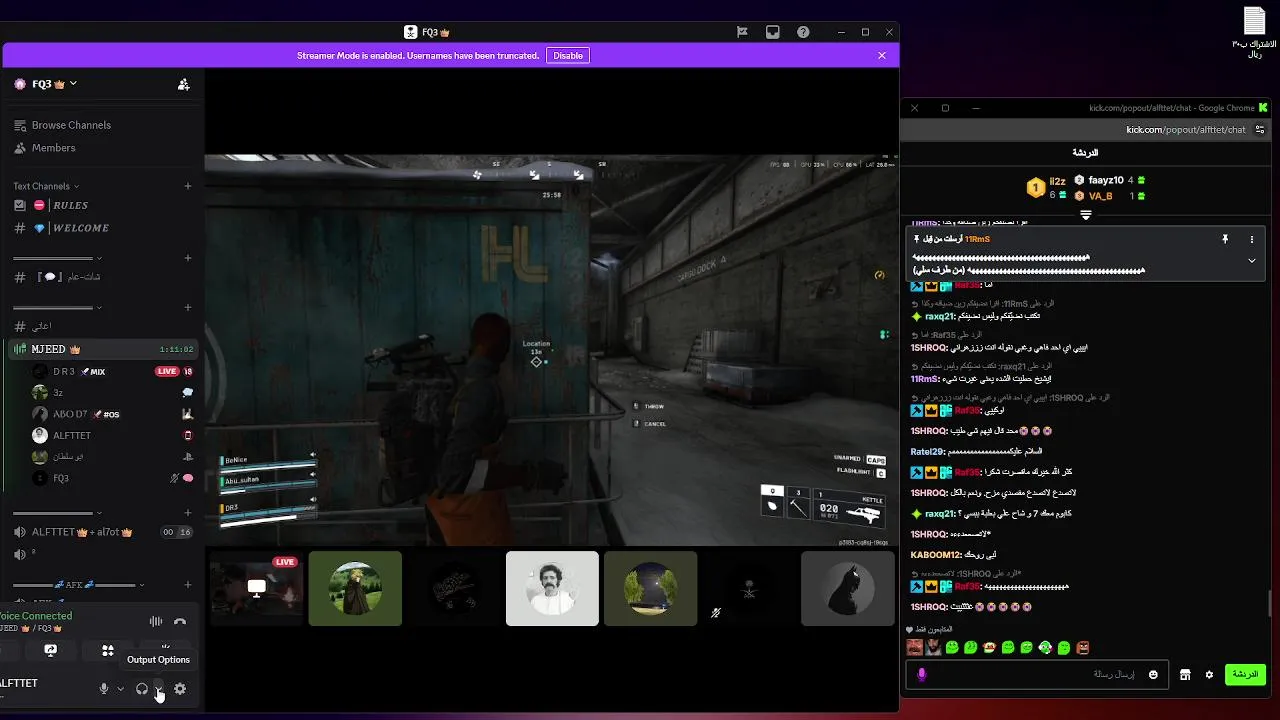Collapse Kick gift leaderboard arrow
The height and width of the screenshot is (720, 1280).
(1086, 215)
